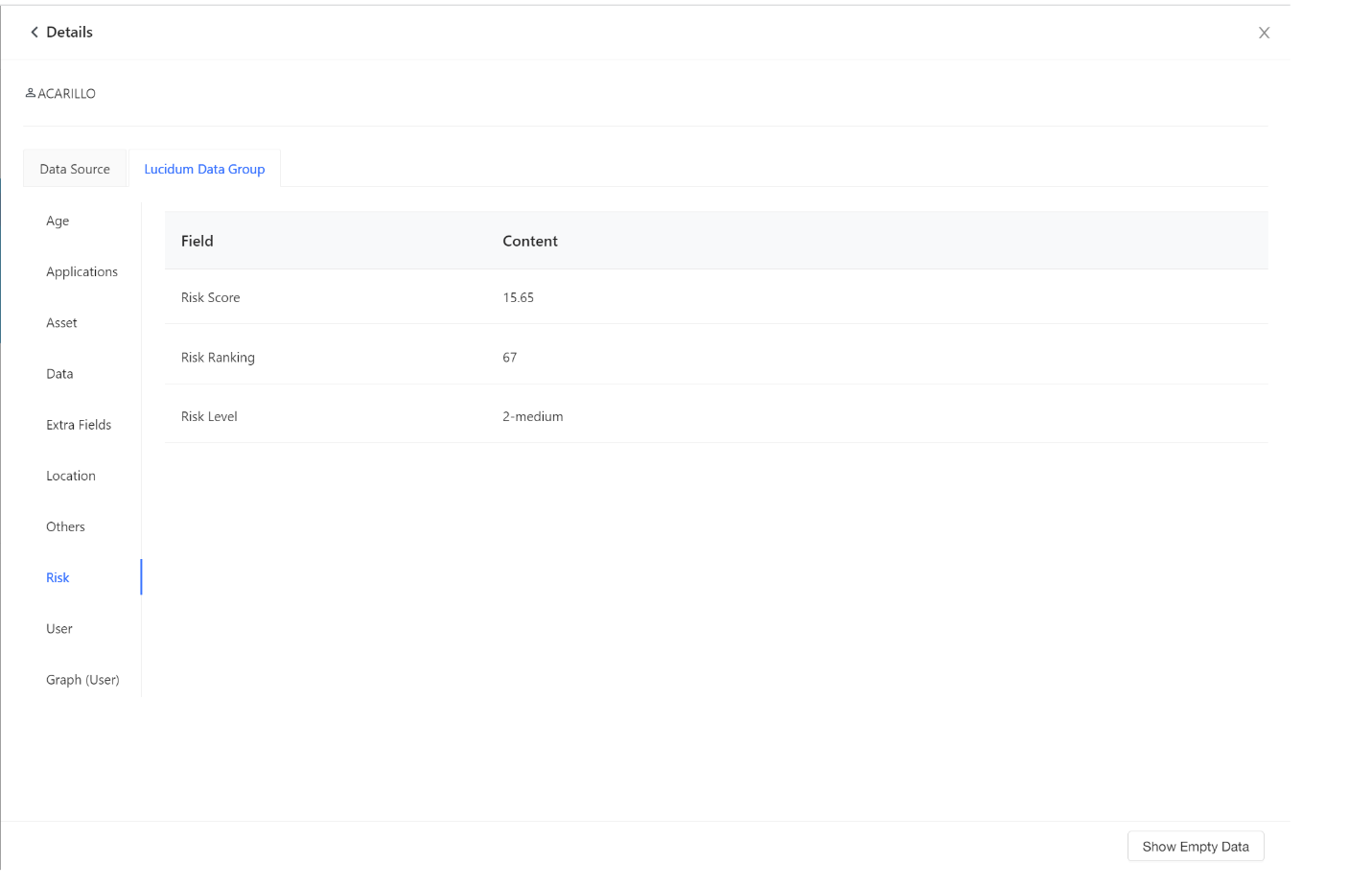
Task: Select the Risk Score field label
Action: point(211,297)
